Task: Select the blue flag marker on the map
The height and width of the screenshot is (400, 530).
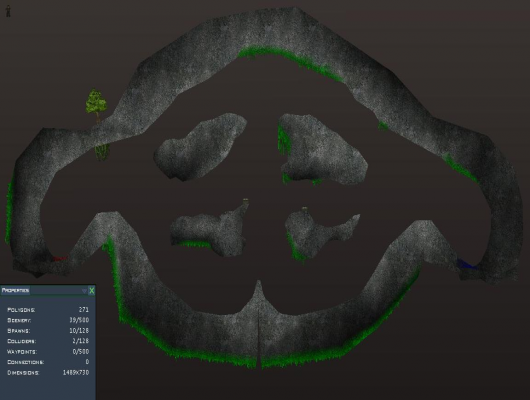Action: (467, 264)
